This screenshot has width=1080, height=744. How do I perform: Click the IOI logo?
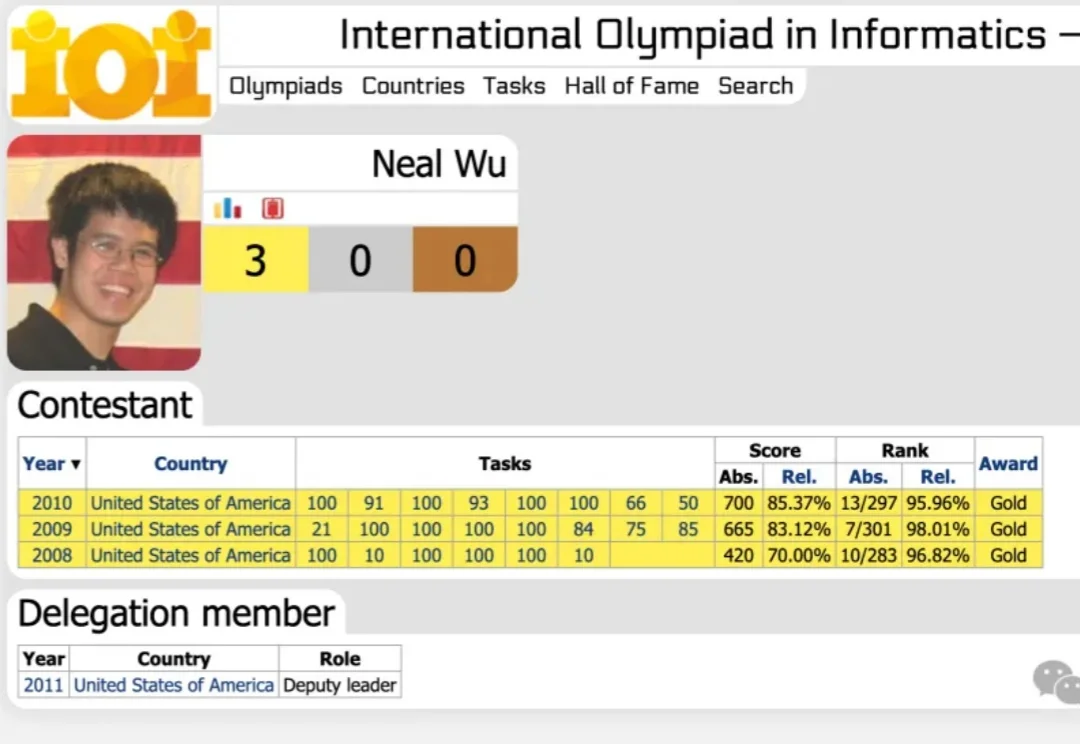[110, 64]
